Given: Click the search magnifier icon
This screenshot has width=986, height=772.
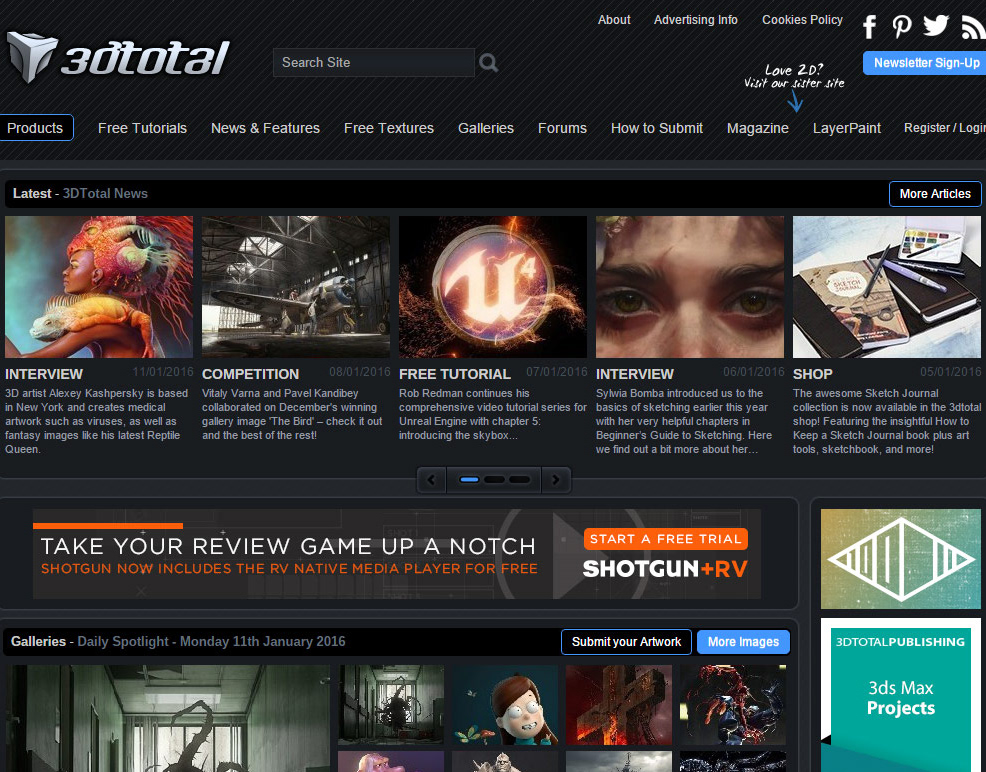Looking at the screenshot, I should pyautogui.click(x=489, y=62).
